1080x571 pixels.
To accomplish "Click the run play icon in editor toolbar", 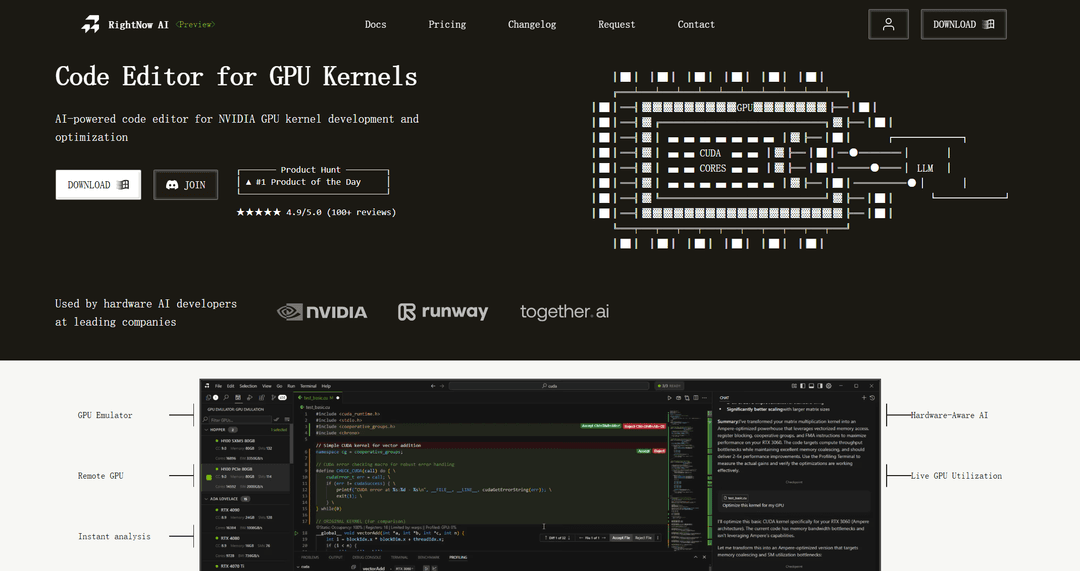I will [669, 397].
